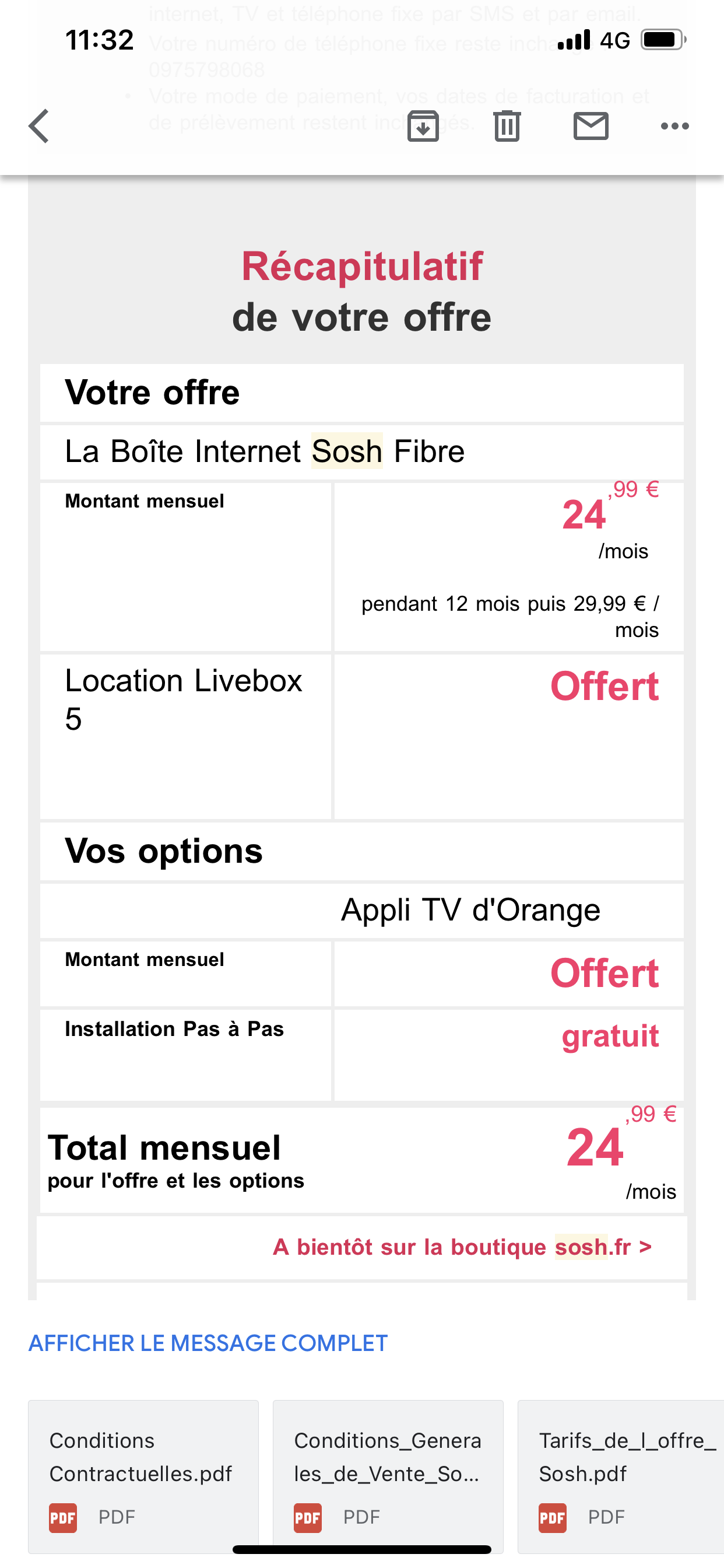Tap the highlighted Sosh word in offer name
Screen dimensions: 724x1568
[x=347, y=451]
